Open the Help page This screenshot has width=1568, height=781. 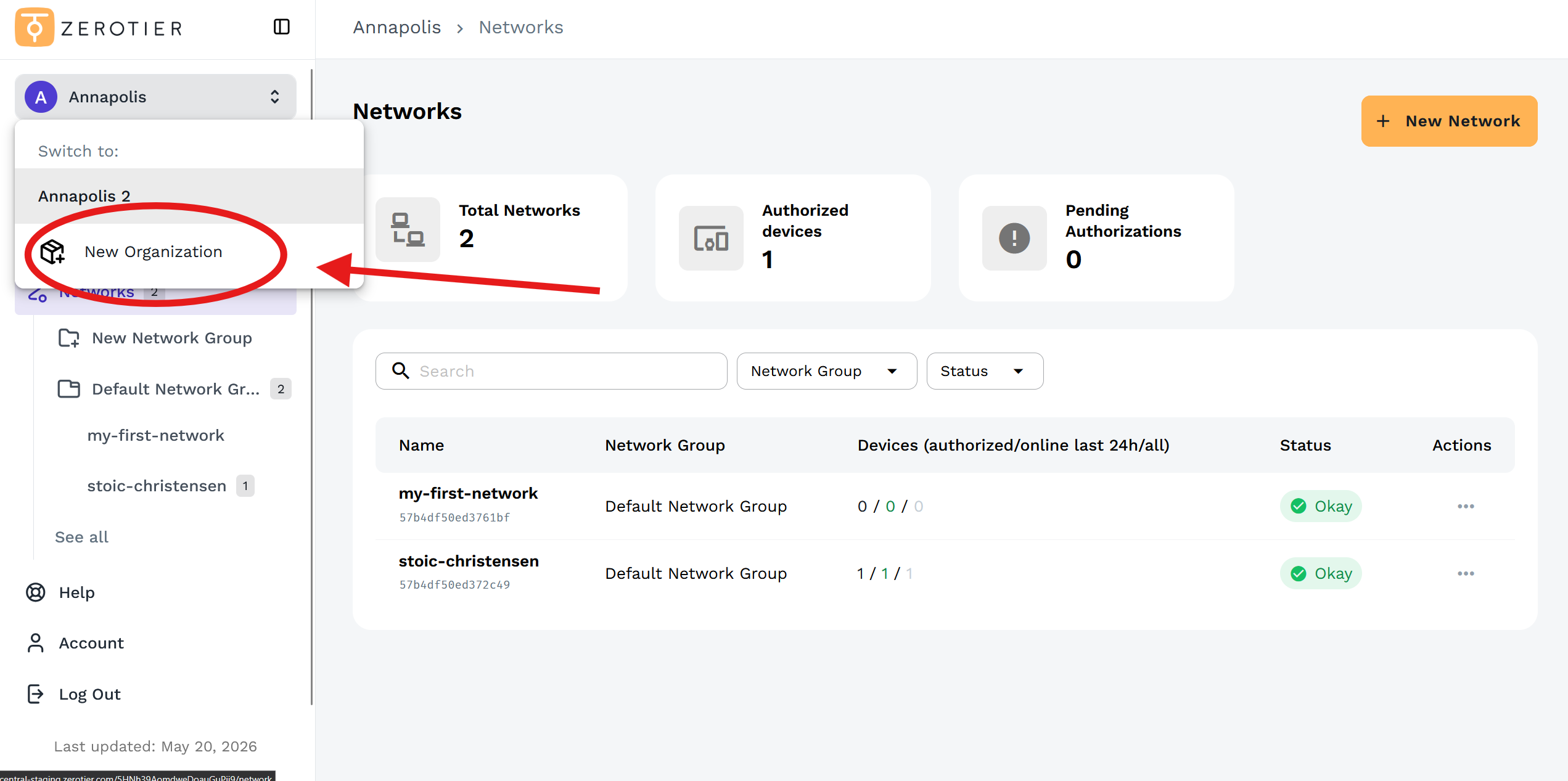coord(77,592)
